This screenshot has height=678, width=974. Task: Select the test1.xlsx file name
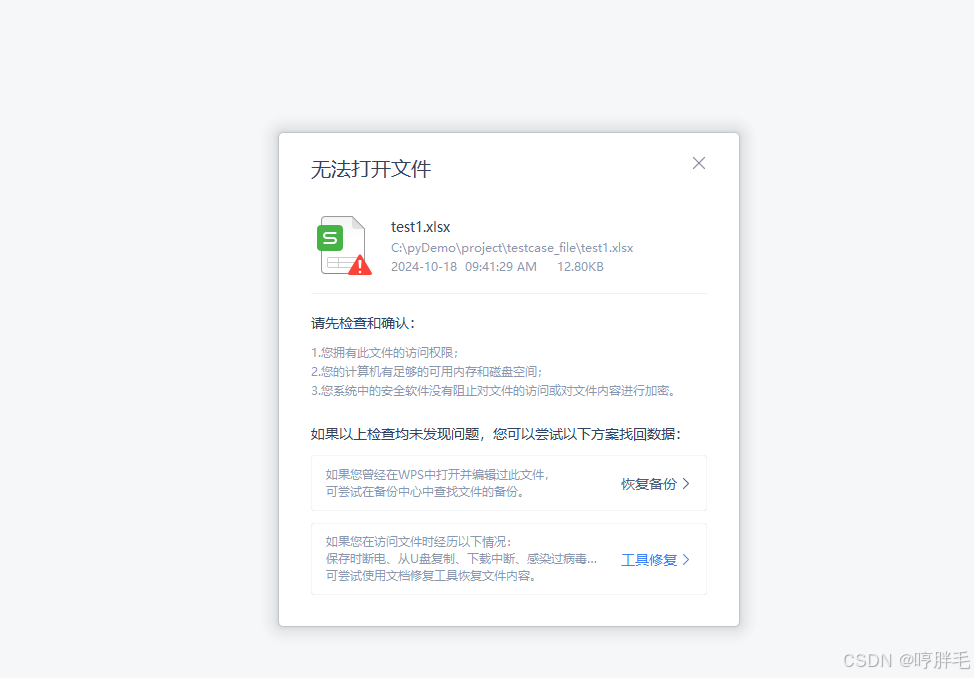tap(421, 226)
